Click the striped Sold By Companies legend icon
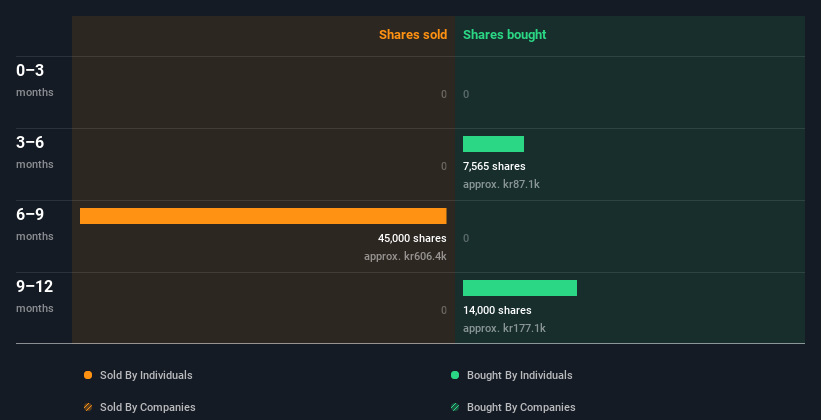The width and height of the screenshot is (821, 420). [x=88, y=407]
